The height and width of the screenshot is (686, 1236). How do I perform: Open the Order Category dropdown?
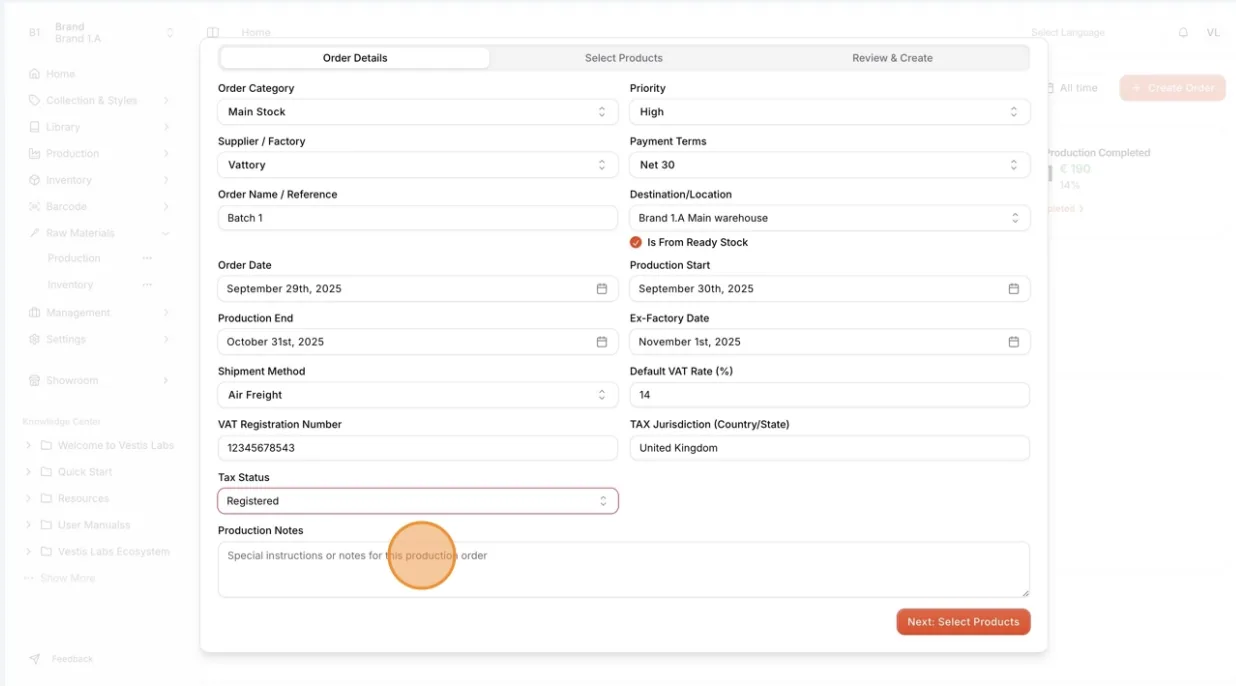click(418, 112)
